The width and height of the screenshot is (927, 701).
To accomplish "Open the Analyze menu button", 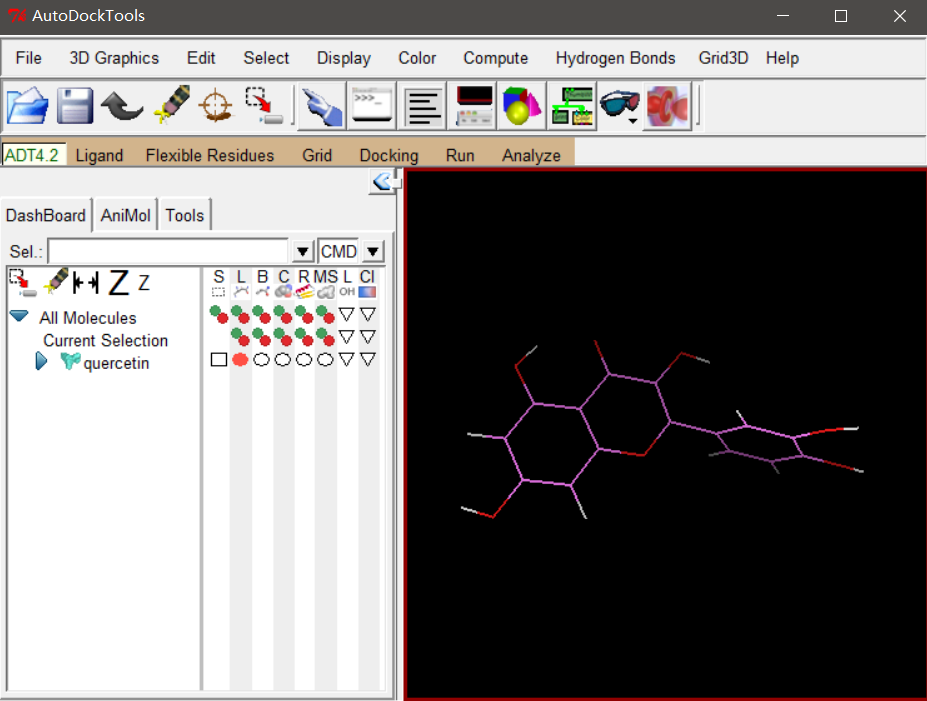I will click(531, 155).
